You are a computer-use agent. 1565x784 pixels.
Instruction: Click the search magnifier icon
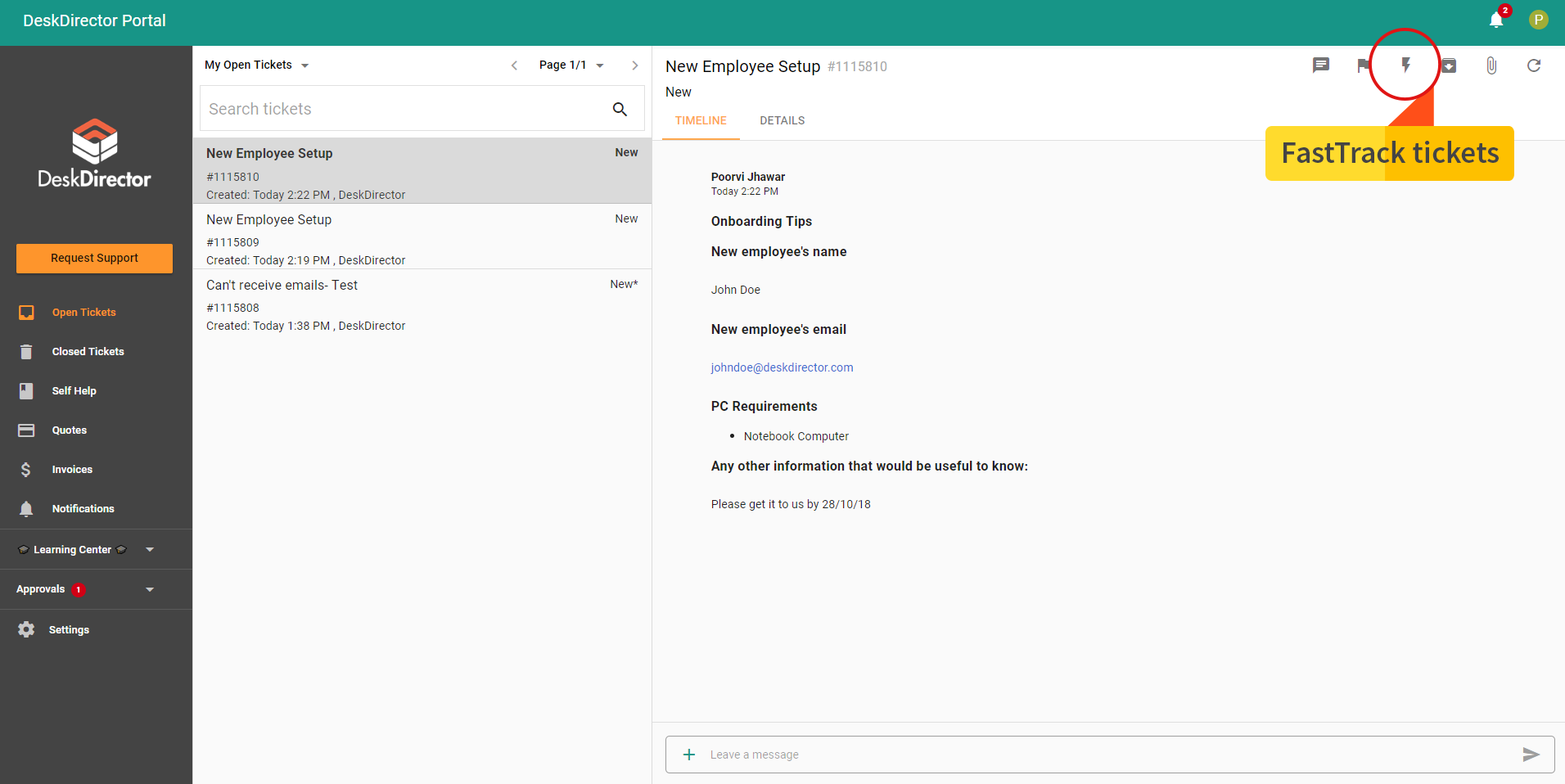620,109
